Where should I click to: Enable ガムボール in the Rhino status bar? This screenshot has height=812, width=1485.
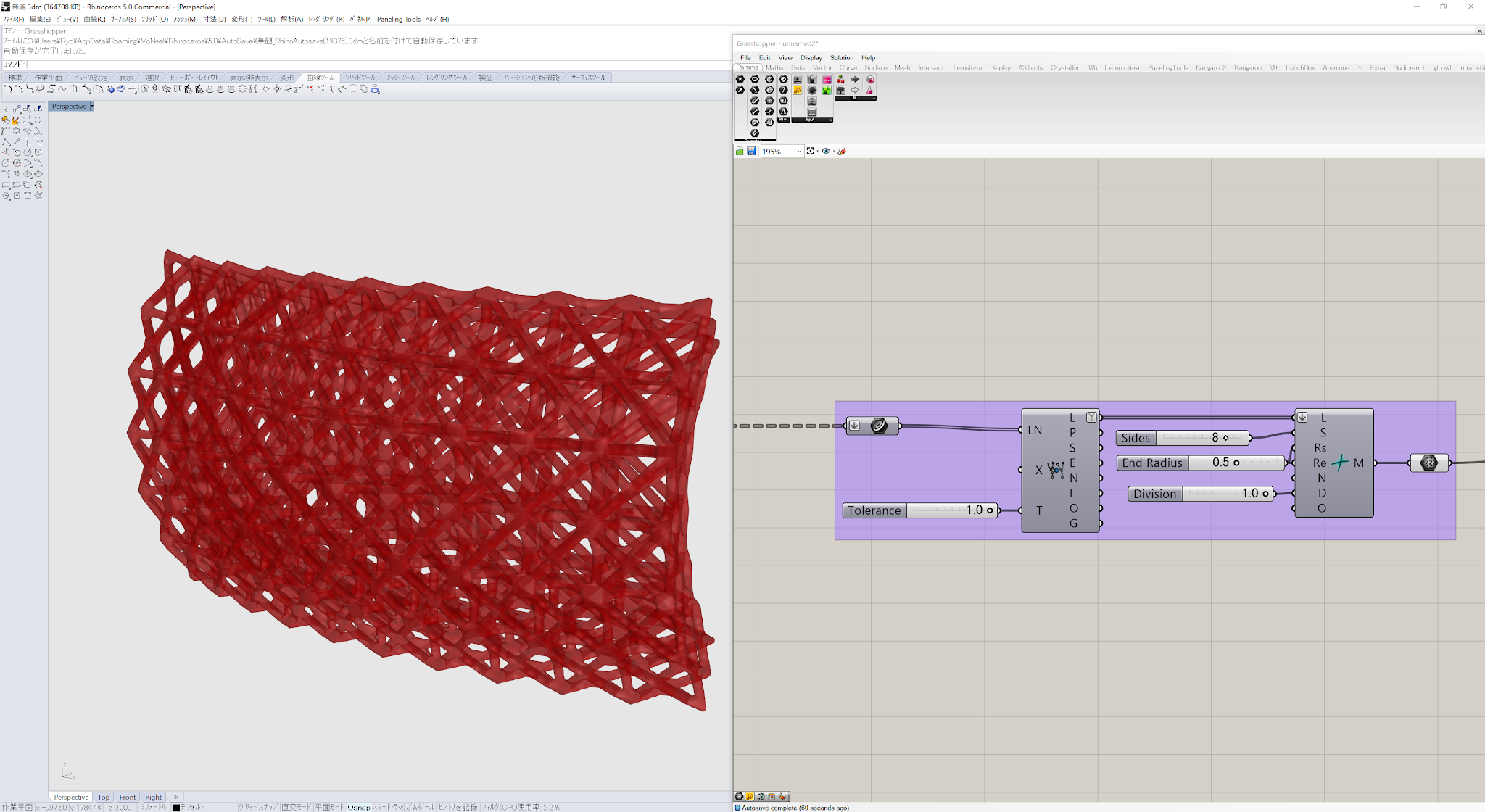pyautogui.click(x=421, y=806)
